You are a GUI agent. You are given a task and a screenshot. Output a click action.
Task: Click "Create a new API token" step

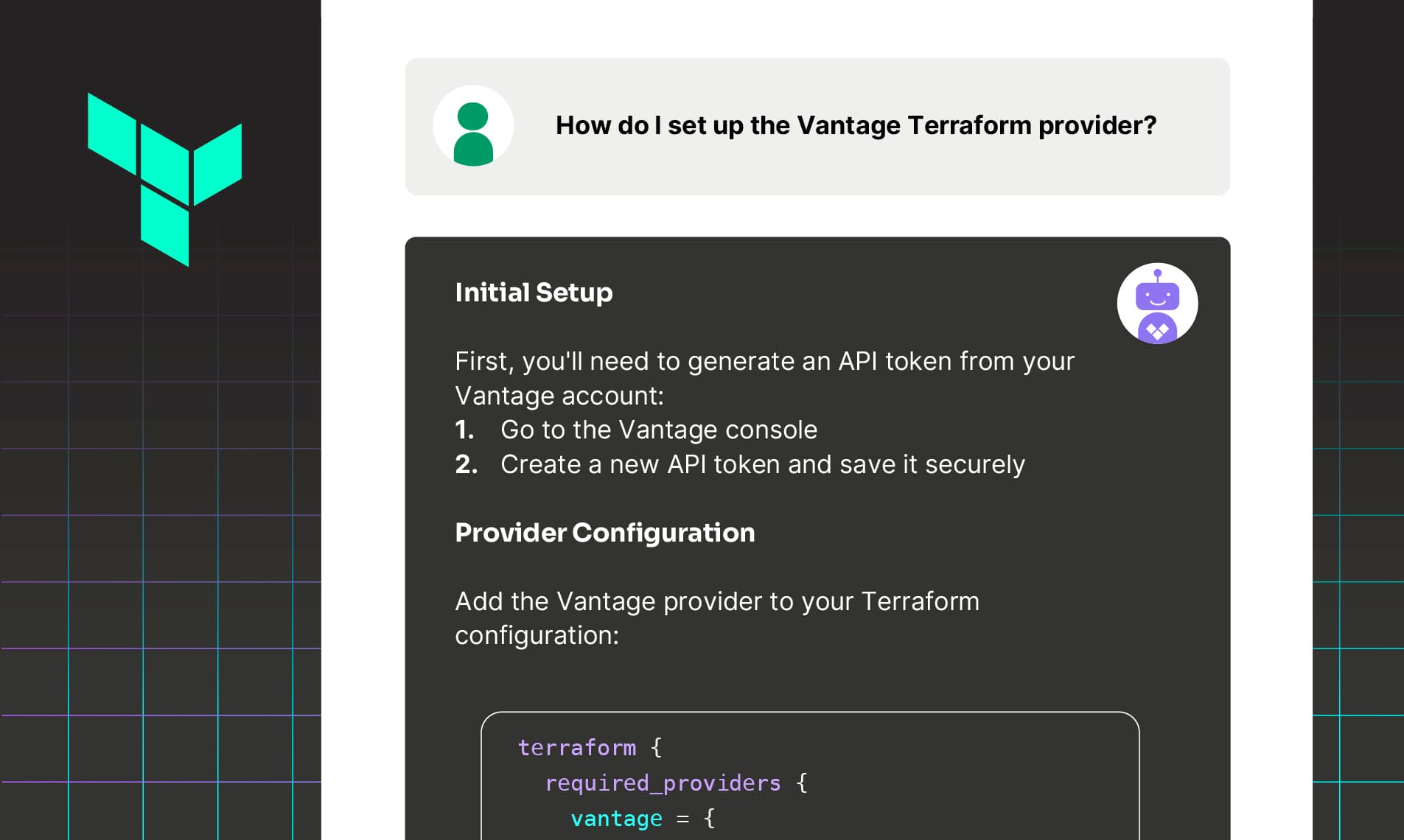coord(762,464)
